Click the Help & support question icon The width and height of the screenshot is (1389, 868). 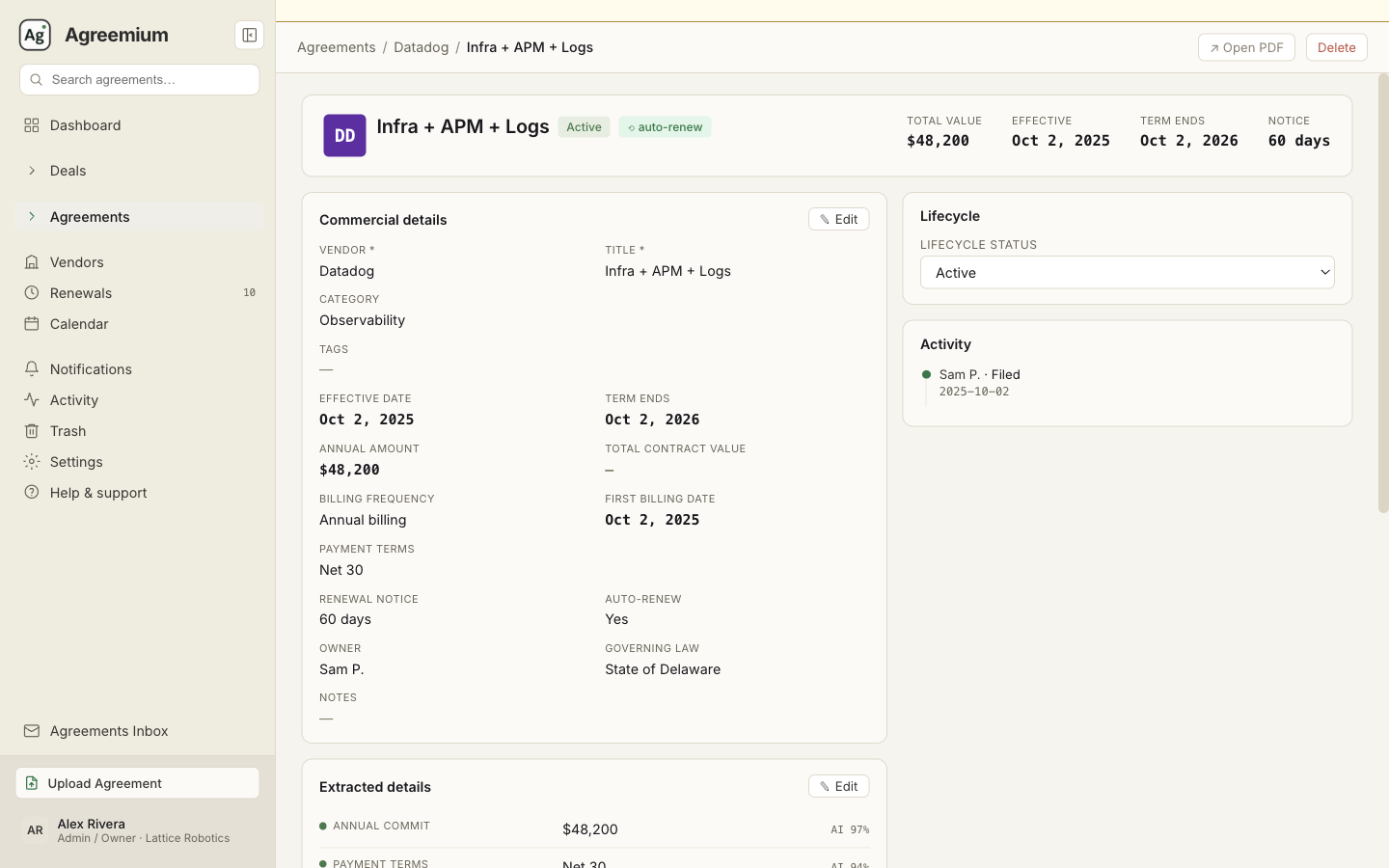32,493
